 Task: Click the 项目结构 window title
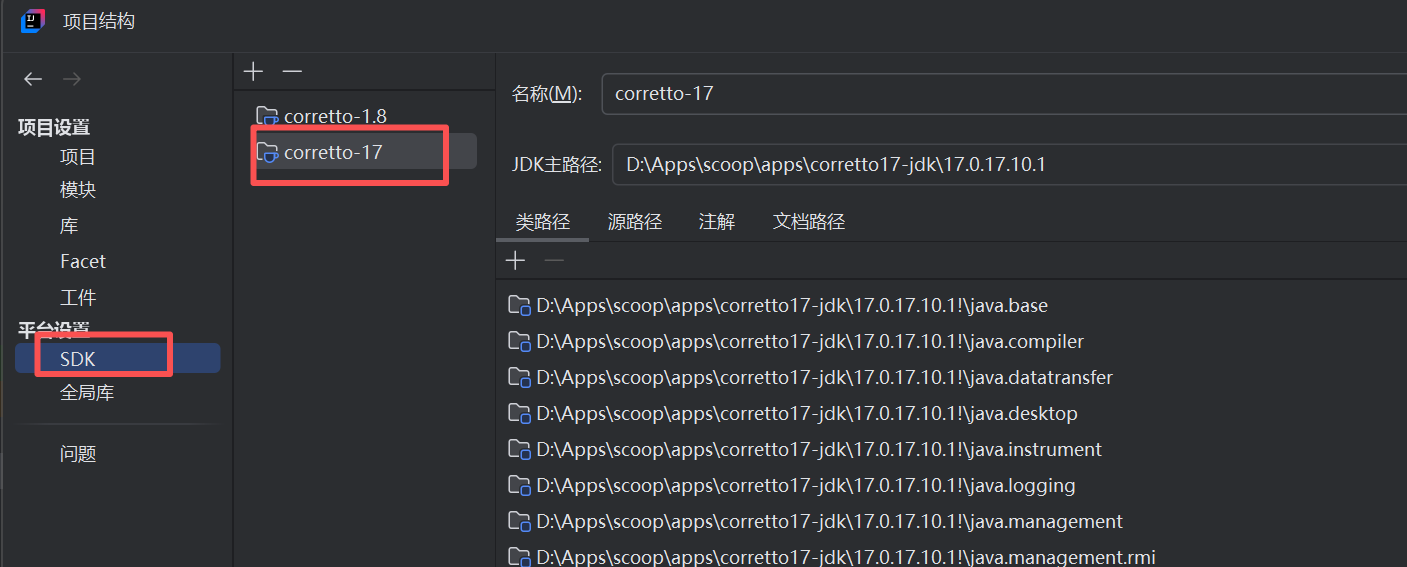pyautogui.click(x=99, y=21)
